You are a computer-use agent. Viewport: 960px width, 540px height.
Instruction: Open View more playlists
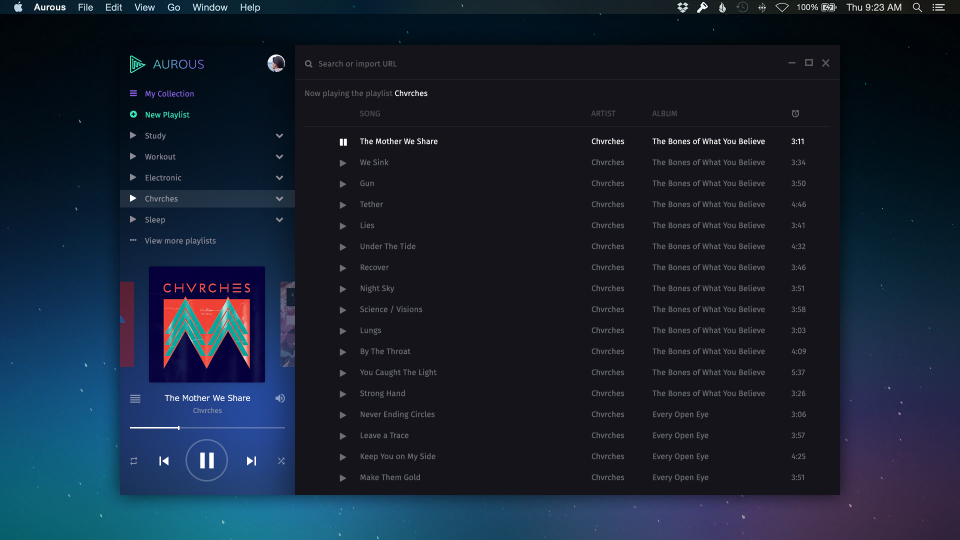pyautogui.click(x=180, y=241)
